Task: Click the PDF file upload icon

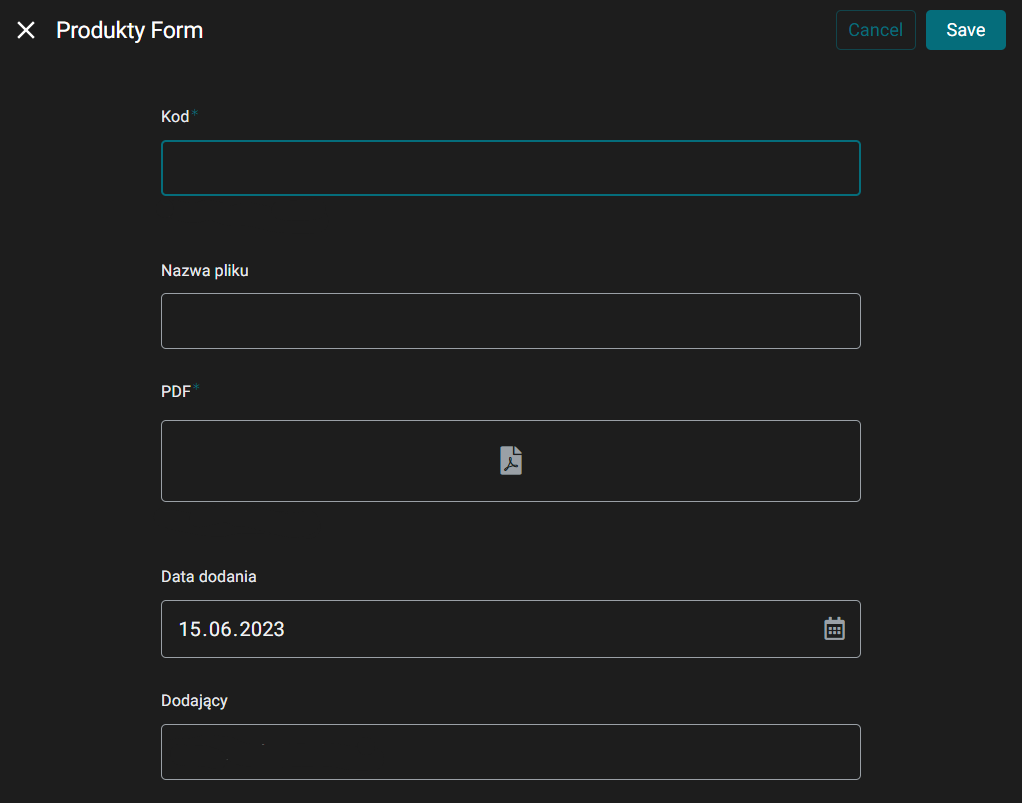Action: pyautogui.click(x=511, y=460)
